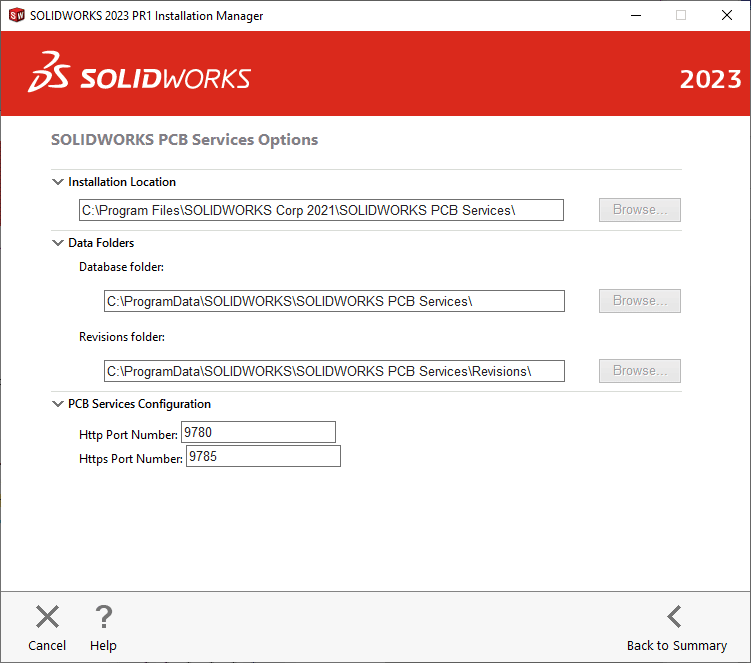Click Browse for the Revisions folder
This screenshot has width=751, height=663.
639,371
